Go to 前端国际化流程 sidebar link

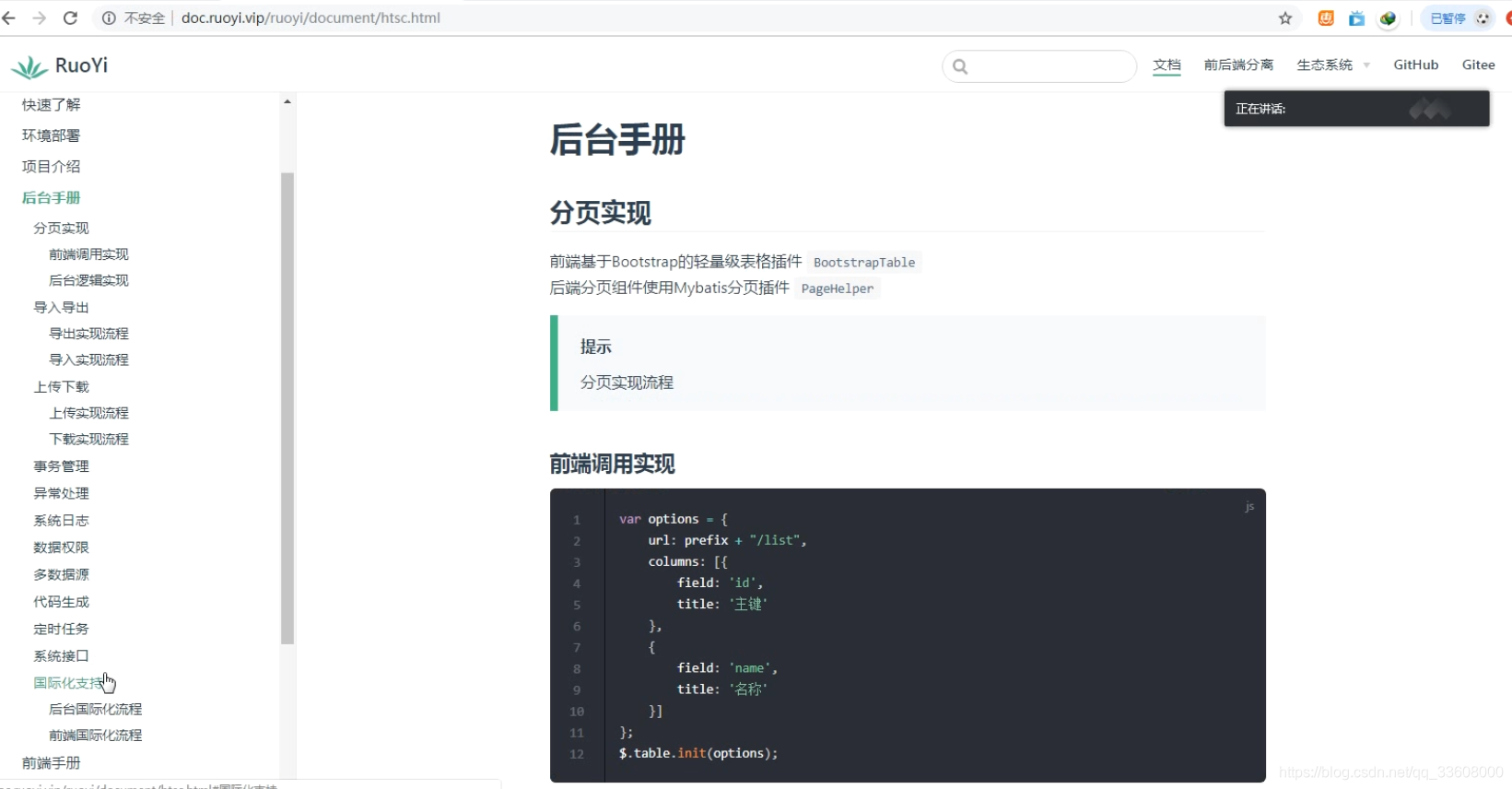(x=95, y=736)
